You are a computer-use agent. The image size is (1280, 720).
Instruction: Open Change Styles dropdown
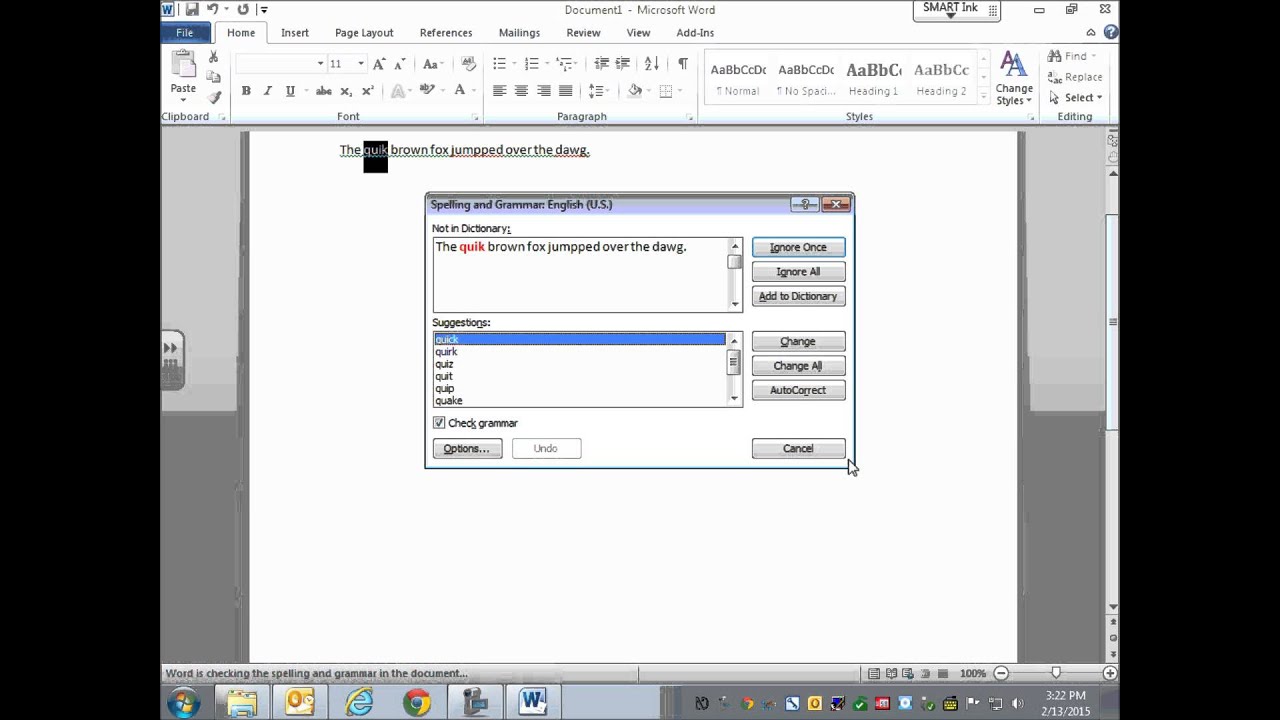pyautogui.click(x=1013, y=80)
